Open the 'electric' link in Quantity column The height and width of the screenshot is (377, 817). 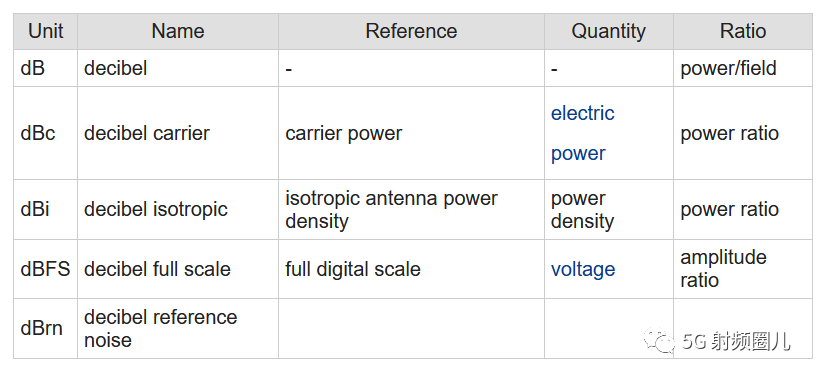[x=583, y=113]
